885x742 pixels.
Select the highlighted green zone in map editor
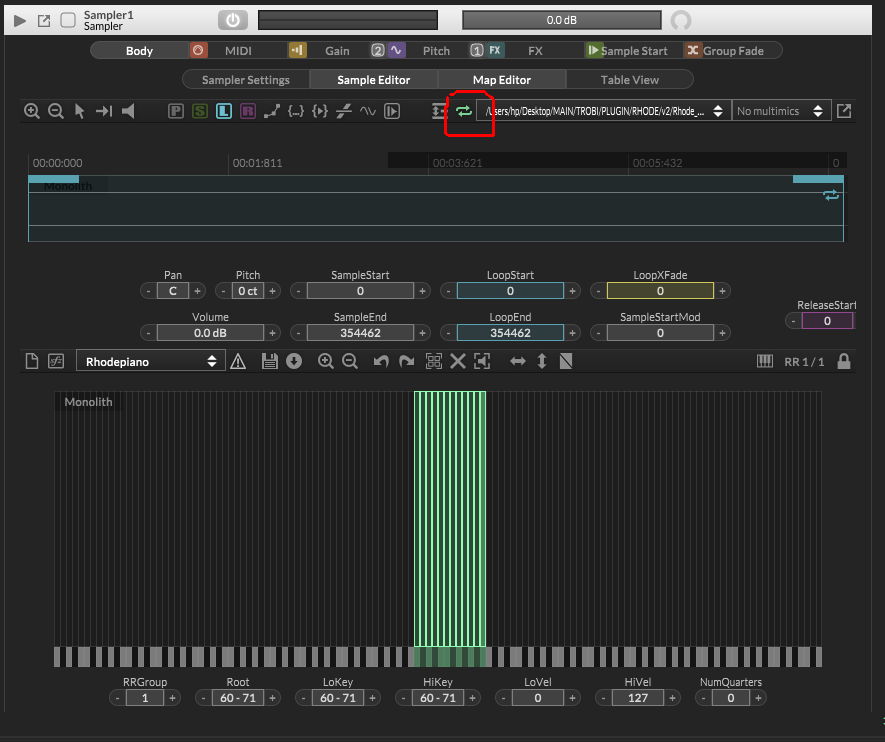tap(450, 519)
